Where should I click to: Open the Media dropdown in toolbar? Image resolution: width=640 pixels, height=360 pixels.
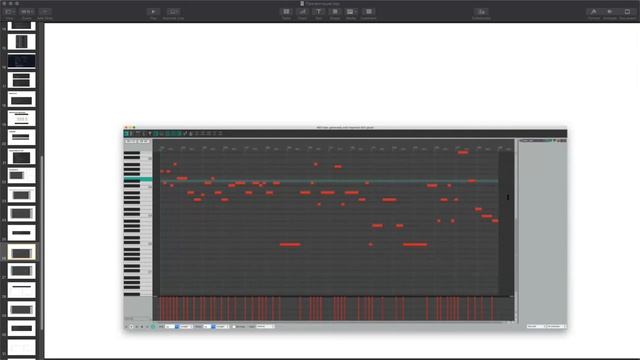tap(351, 12)
